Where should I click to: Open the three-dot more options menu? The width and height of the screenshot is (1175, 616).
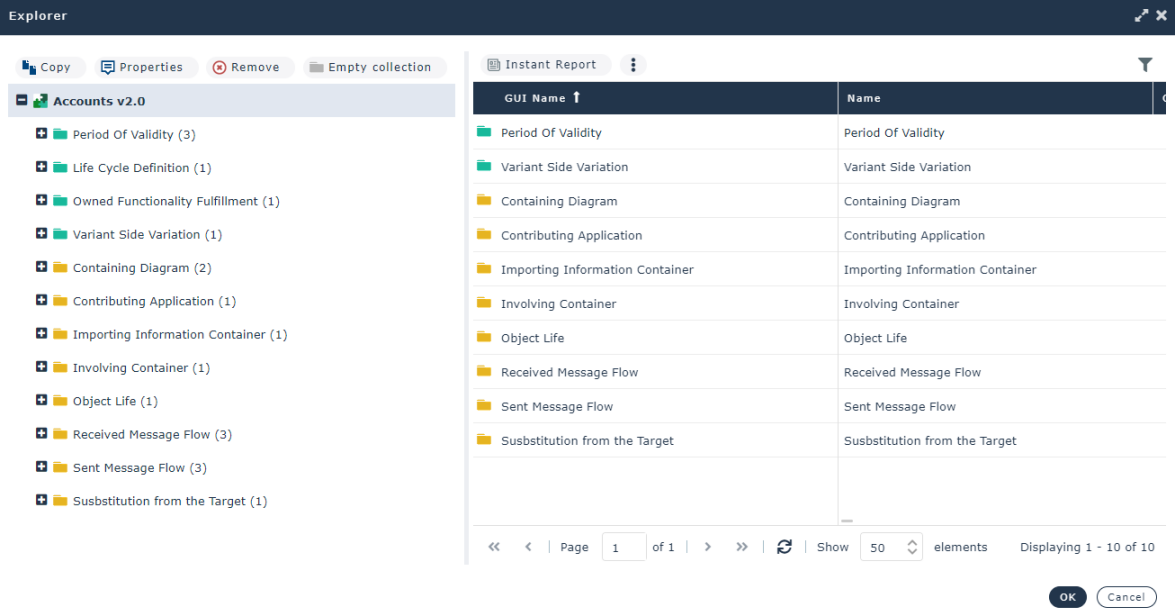click(633, 65)
